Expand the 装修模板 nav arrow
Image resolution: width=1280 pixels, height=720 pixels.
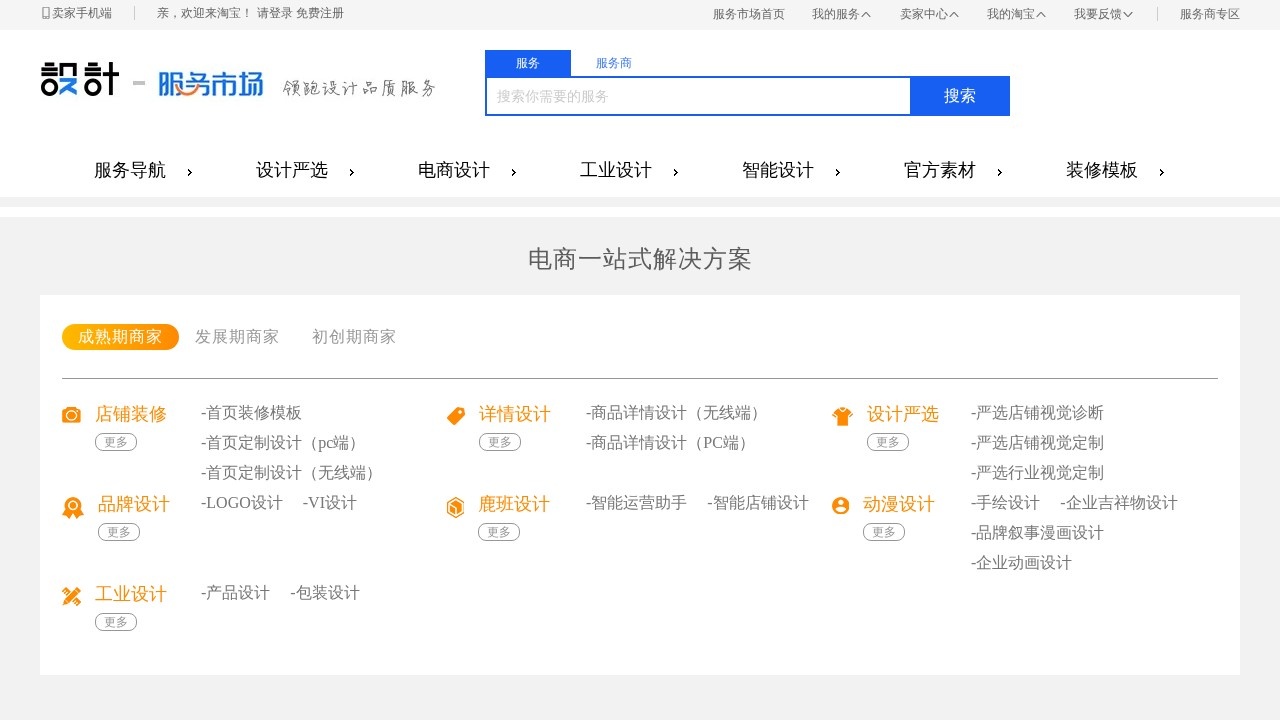click(1161, 172)
